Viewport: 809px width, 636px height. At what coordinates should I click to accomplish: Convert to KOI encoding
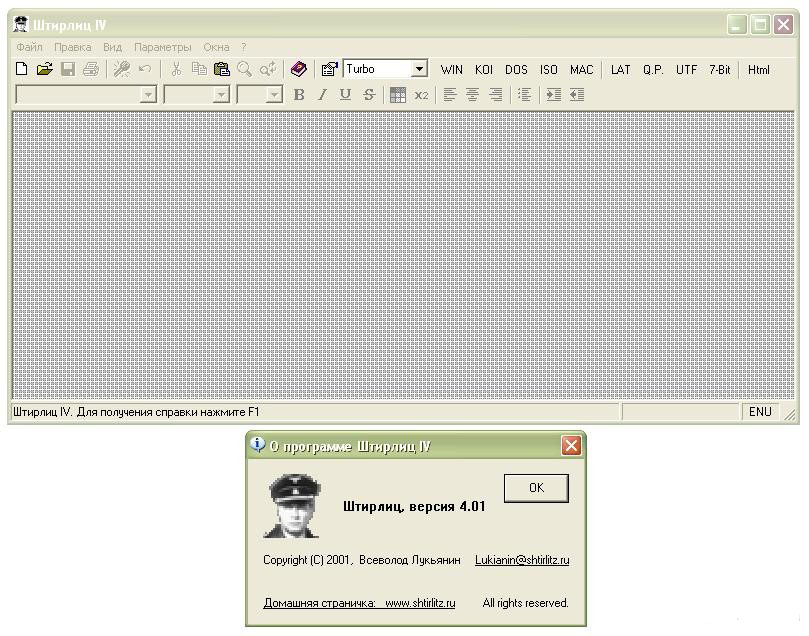coord(484,70)
